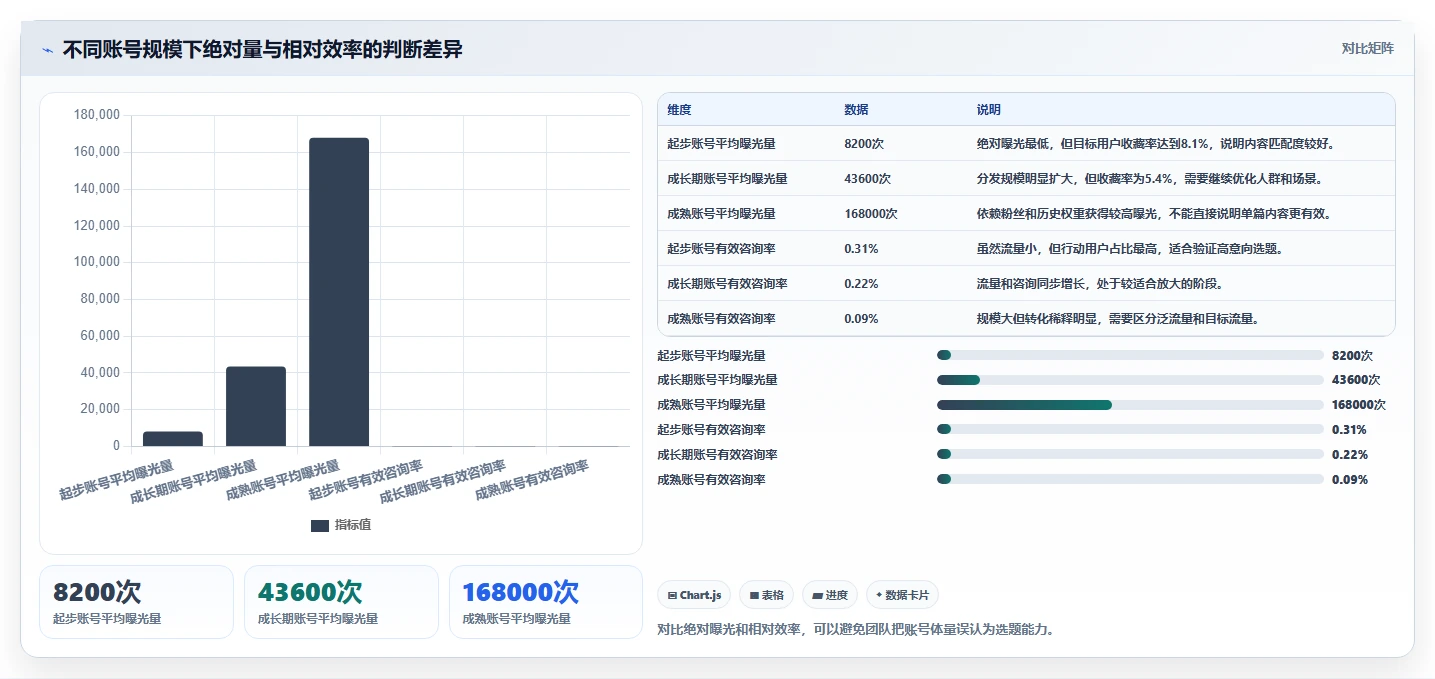Click progress bar for 成长期账号平均曝光量

click(x=1130, y=380)
